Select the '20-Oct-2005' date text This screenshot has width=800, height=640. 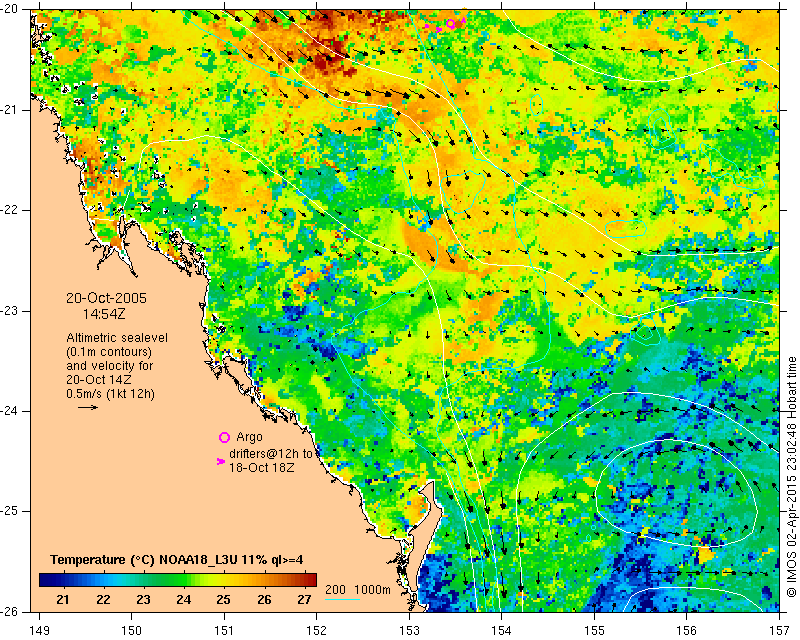pos(107,298)
